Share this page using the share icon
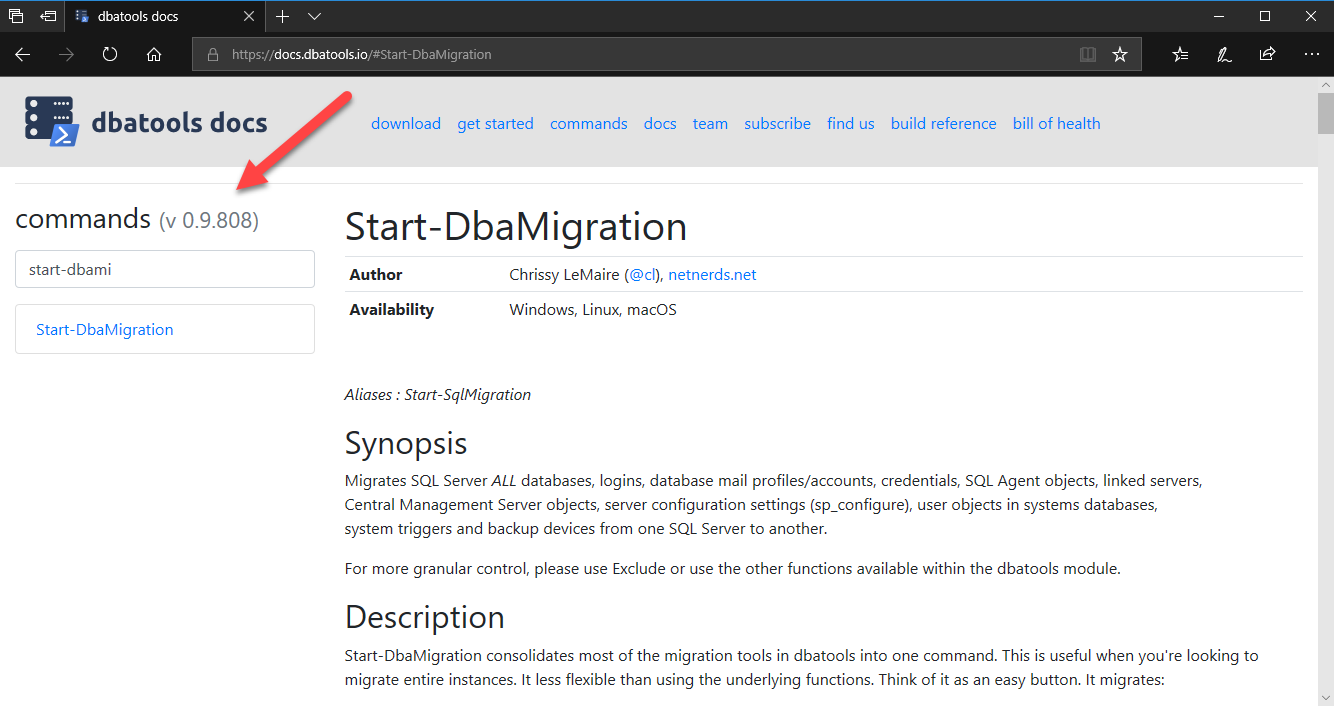The width and height of the screenshot is (1334, 706). pos(1267,54)
